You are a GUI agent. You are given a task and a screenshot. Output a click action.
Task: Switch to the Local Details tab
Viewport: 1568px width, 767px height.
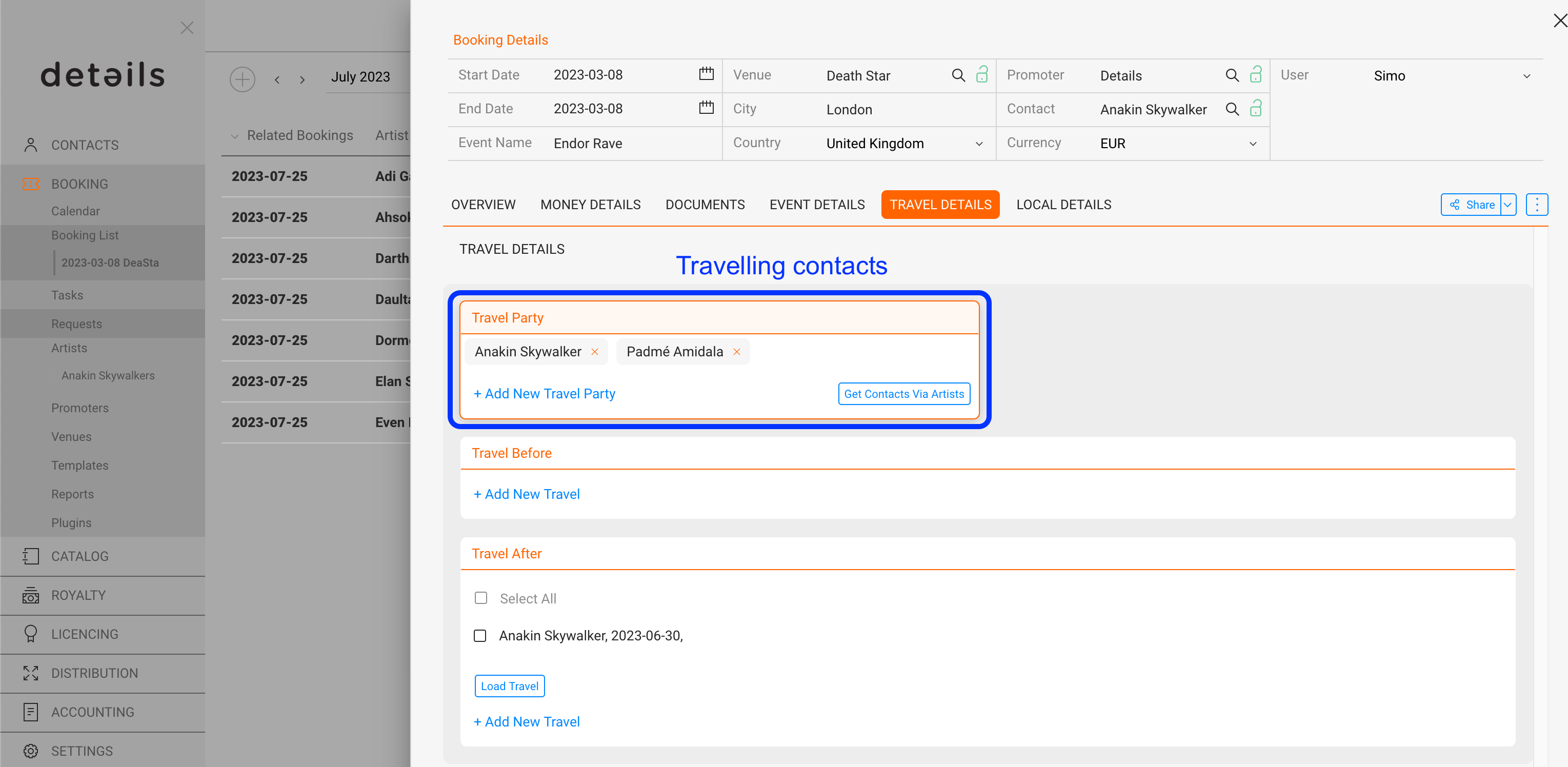pyautogui.click(x=1063, y=205)
